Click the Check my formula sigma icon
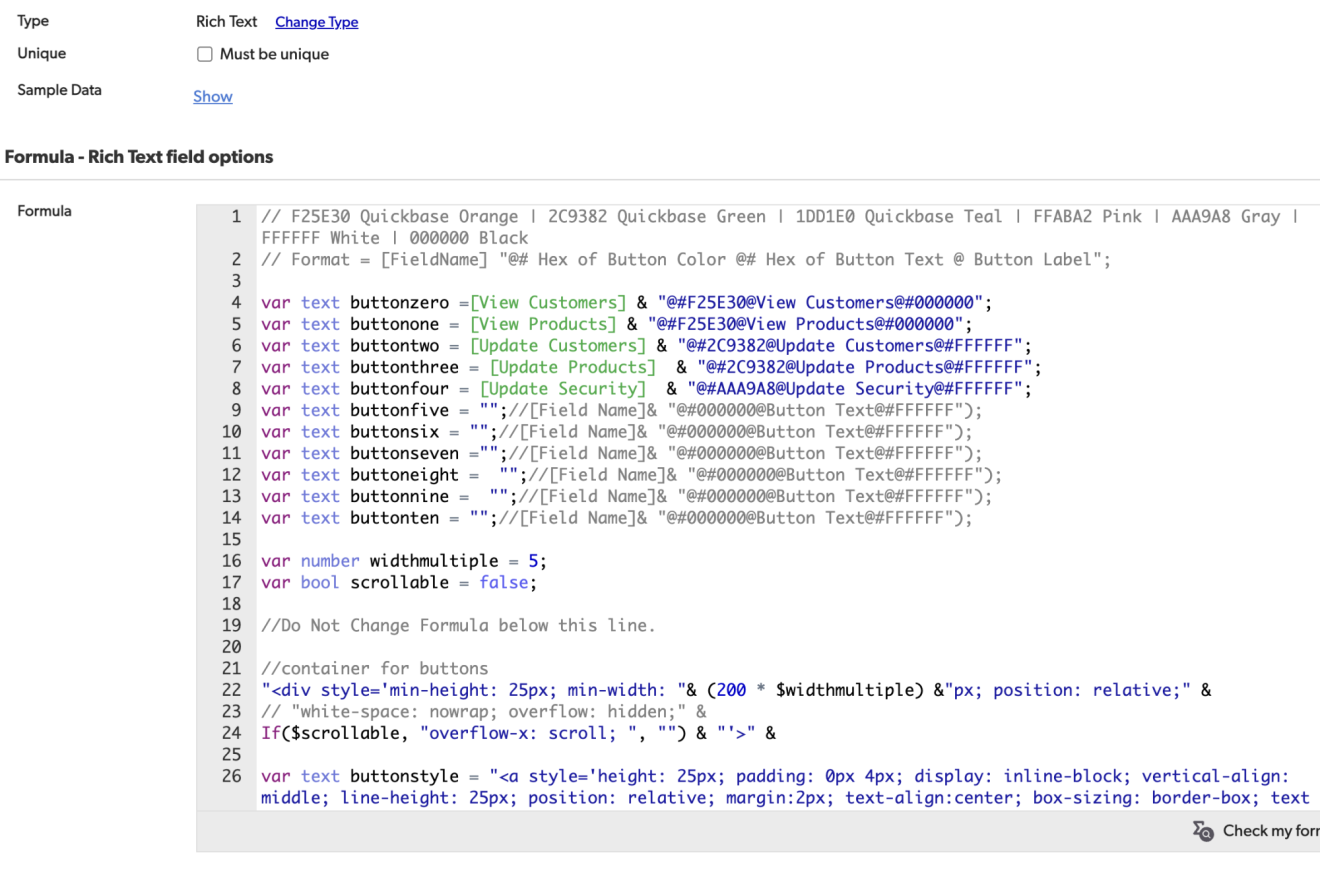This screenshot has width=1320, height=882. tap(1204, 831)
